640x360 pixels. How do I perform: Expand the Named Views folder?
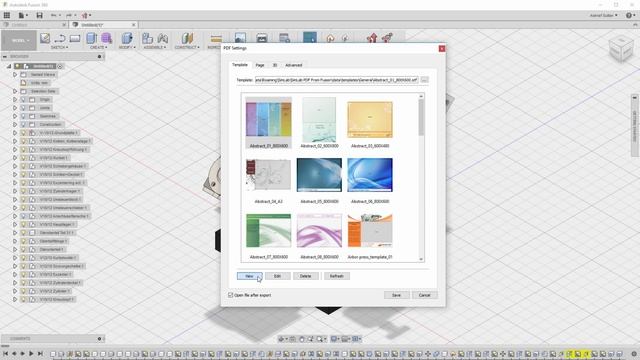coord(15,75)
